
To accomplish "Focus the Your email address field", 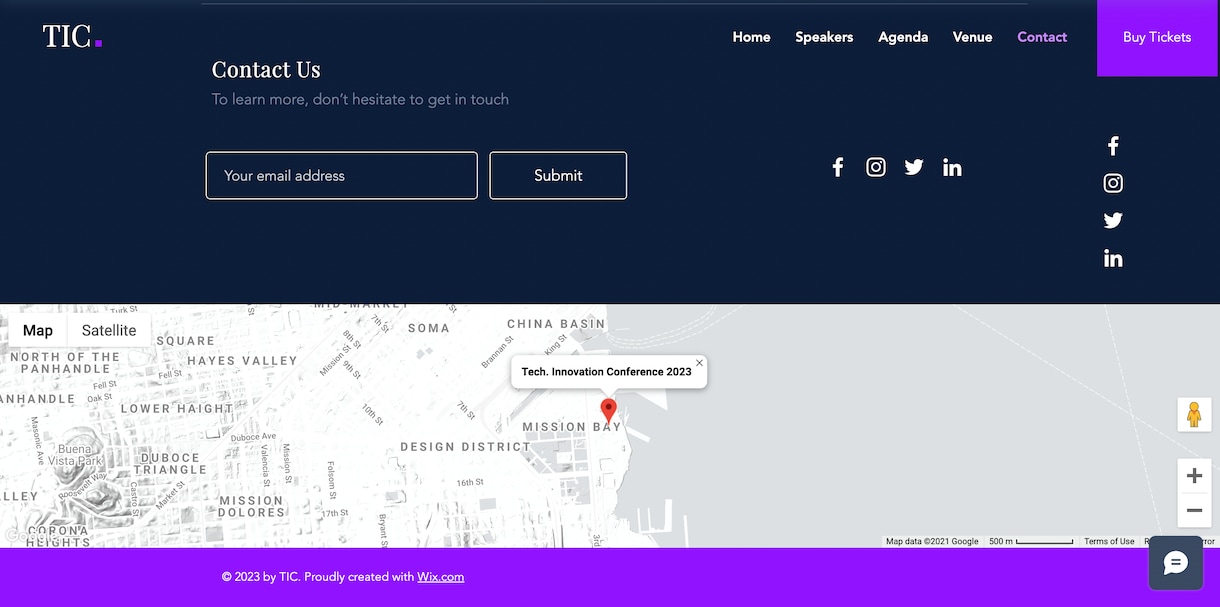I will pyautogui.click(x=342, y=175).
